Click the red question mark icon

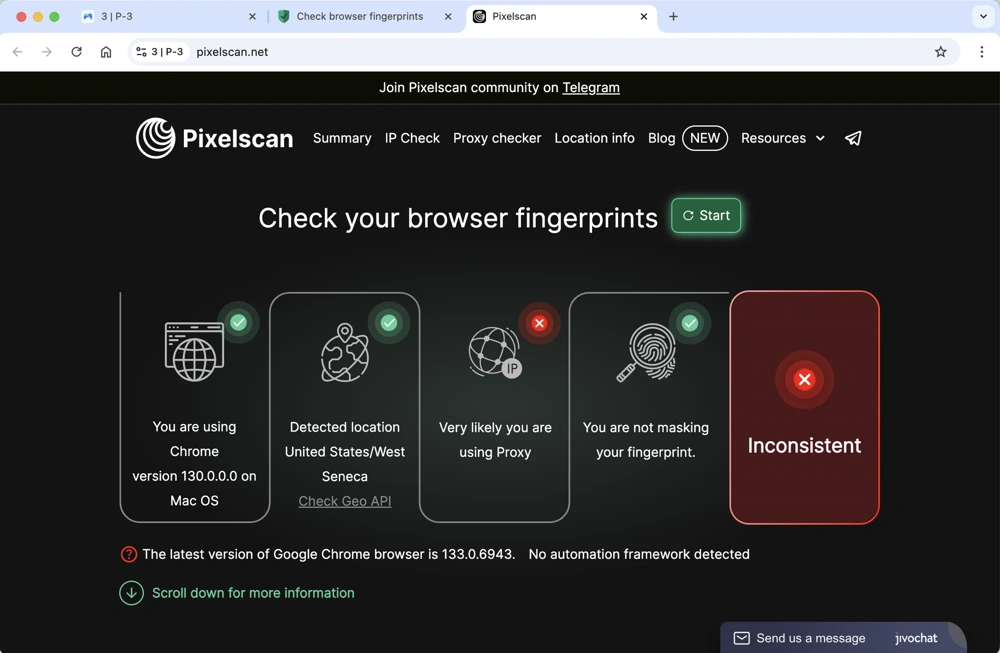click(x=129, y=554)
